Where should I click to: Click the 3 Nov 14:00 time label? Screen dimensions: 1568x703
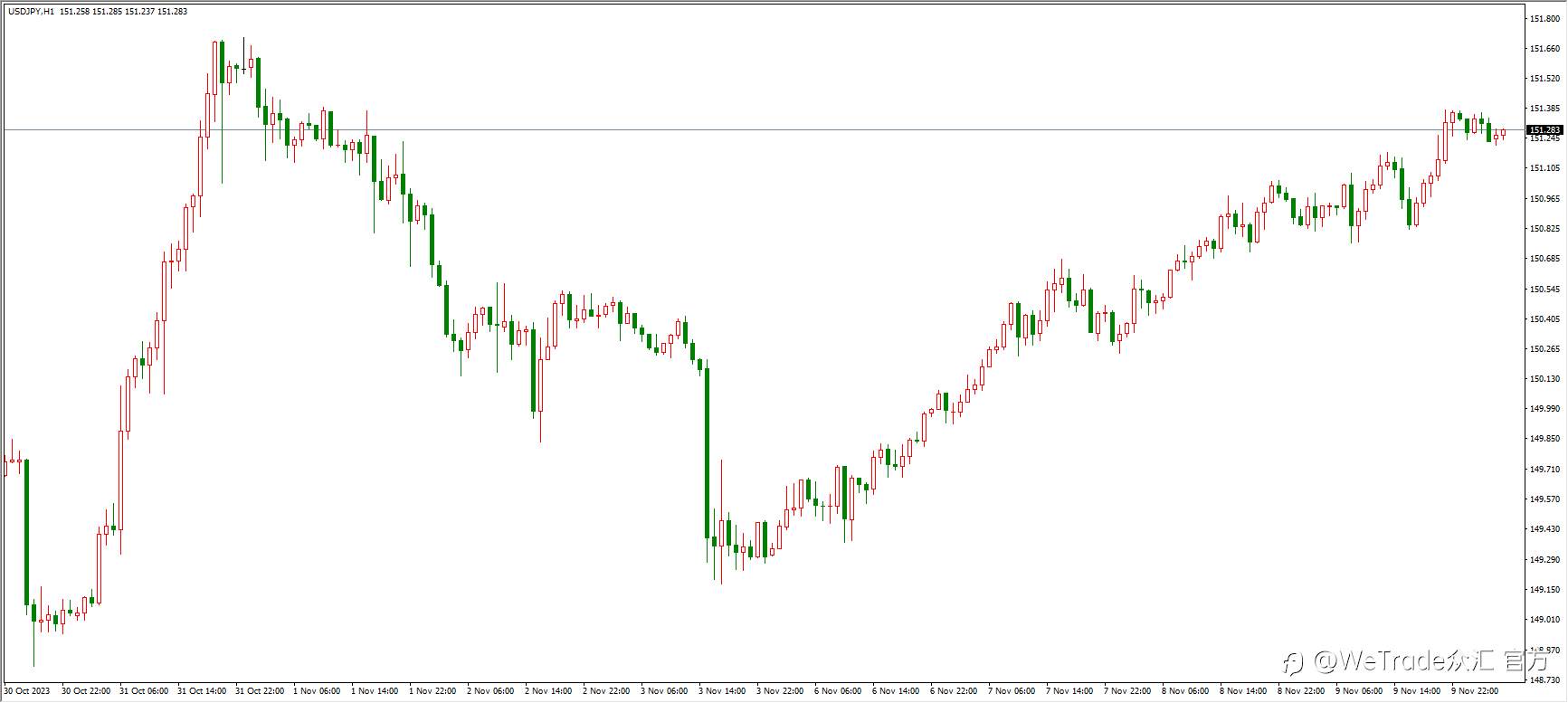point(722,691)
